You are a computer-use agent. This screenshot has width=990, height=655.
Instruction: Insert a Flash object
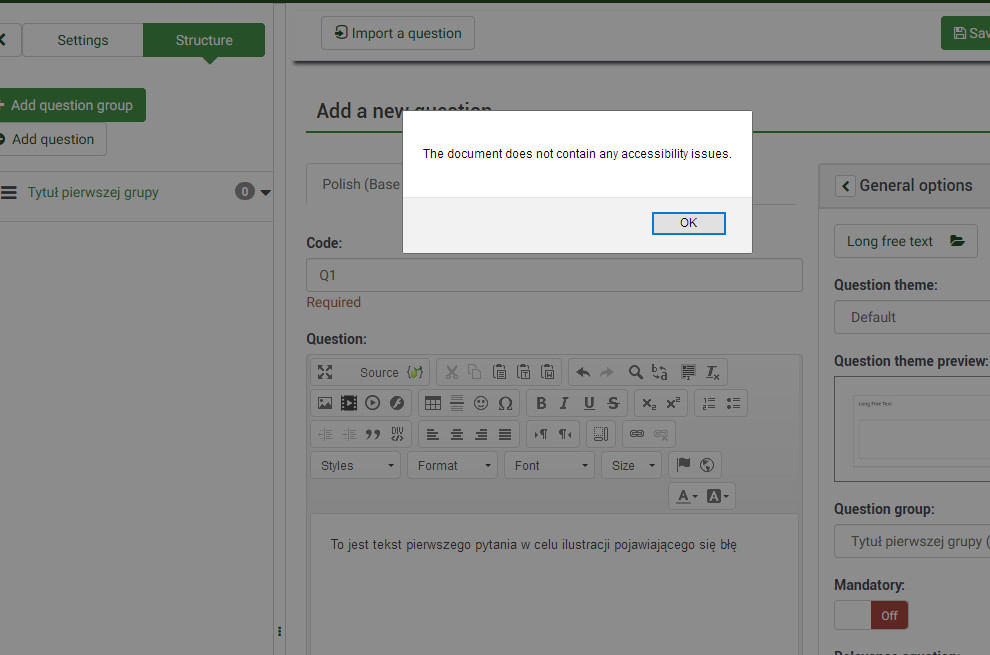point(397,403)
